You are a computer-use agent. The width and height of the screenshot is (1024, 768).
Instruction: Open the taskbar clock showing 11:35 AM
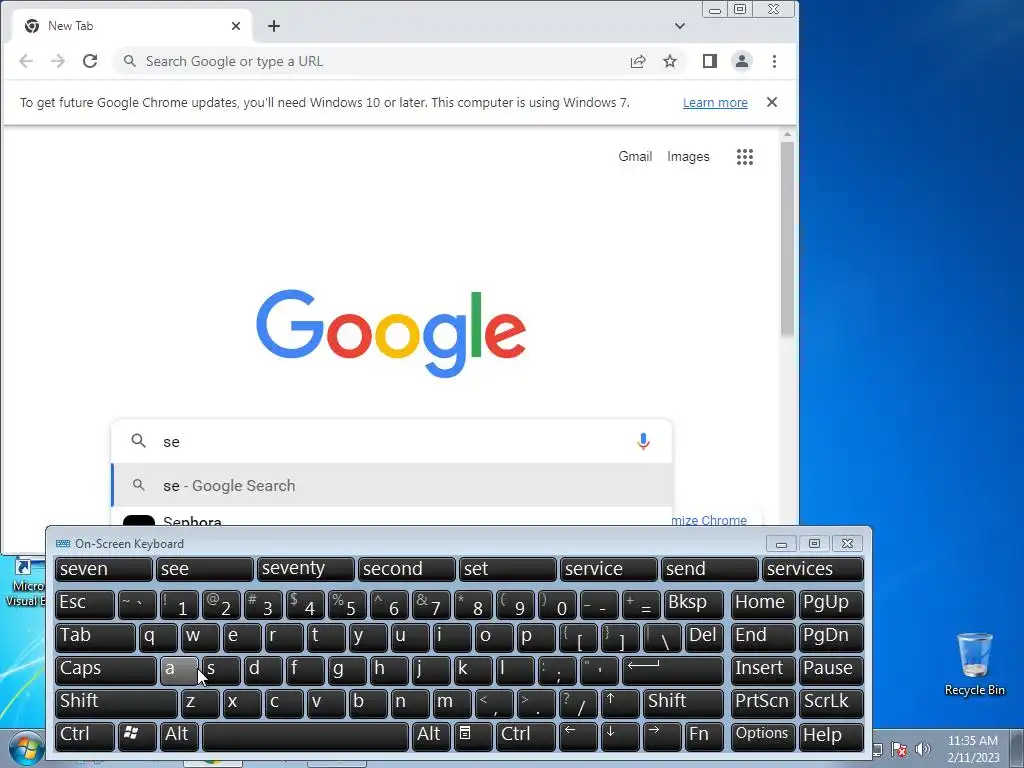click(x=973, y=749)
